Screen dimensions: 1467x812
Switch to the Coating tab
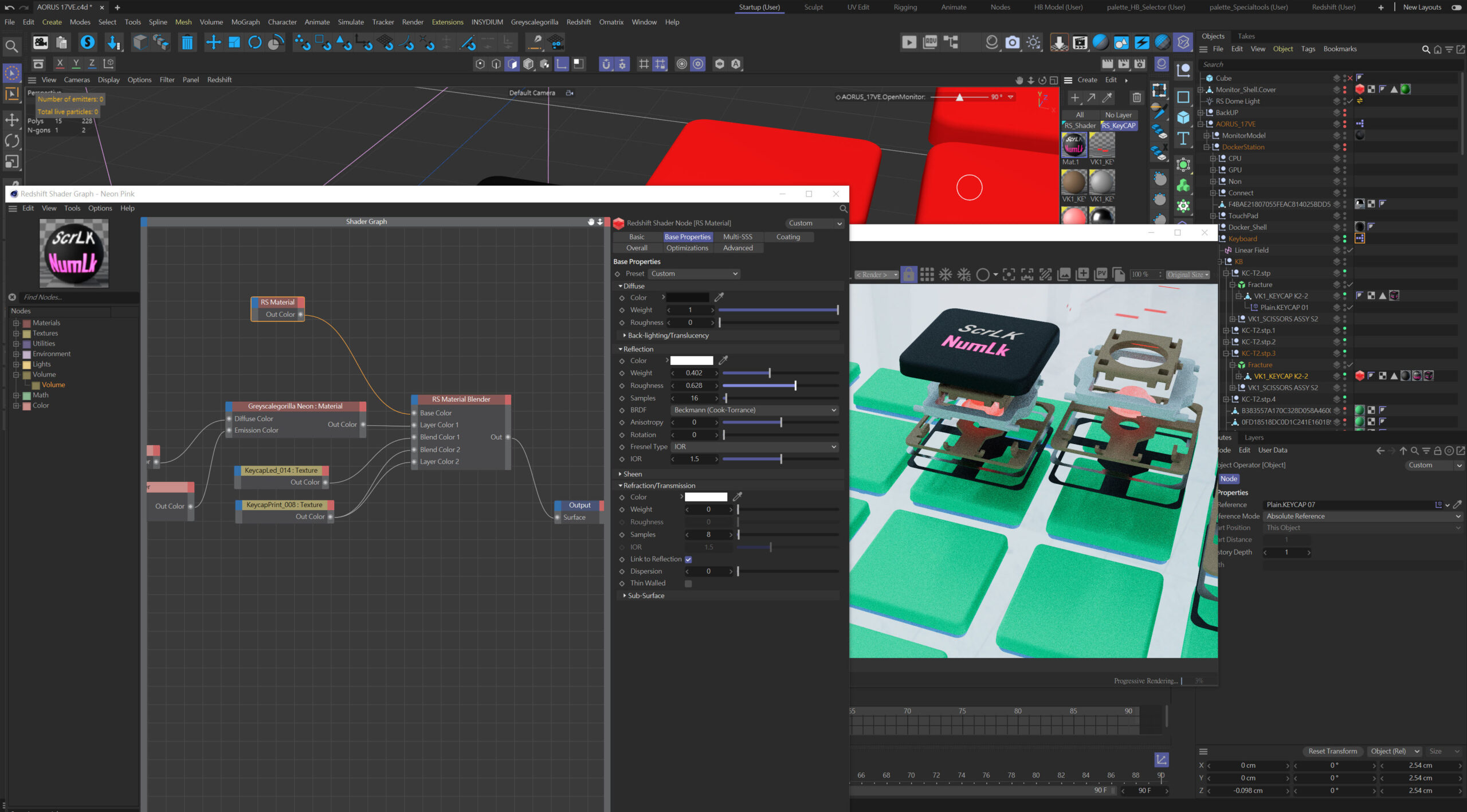788,237
